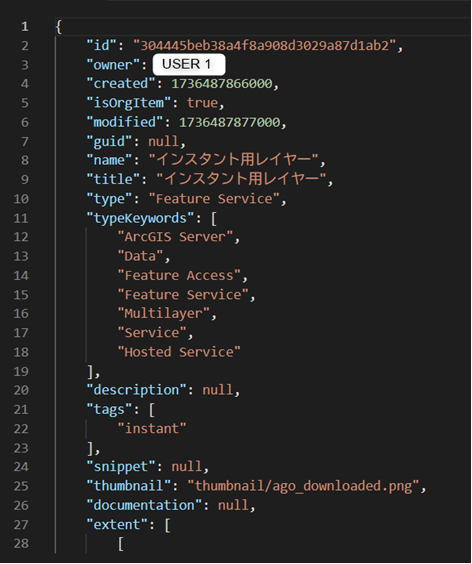Click the "documentation" key
Image resolution: width=472 pixels, height=564 pixels.
pyautogui.click(x=144, y=505)
